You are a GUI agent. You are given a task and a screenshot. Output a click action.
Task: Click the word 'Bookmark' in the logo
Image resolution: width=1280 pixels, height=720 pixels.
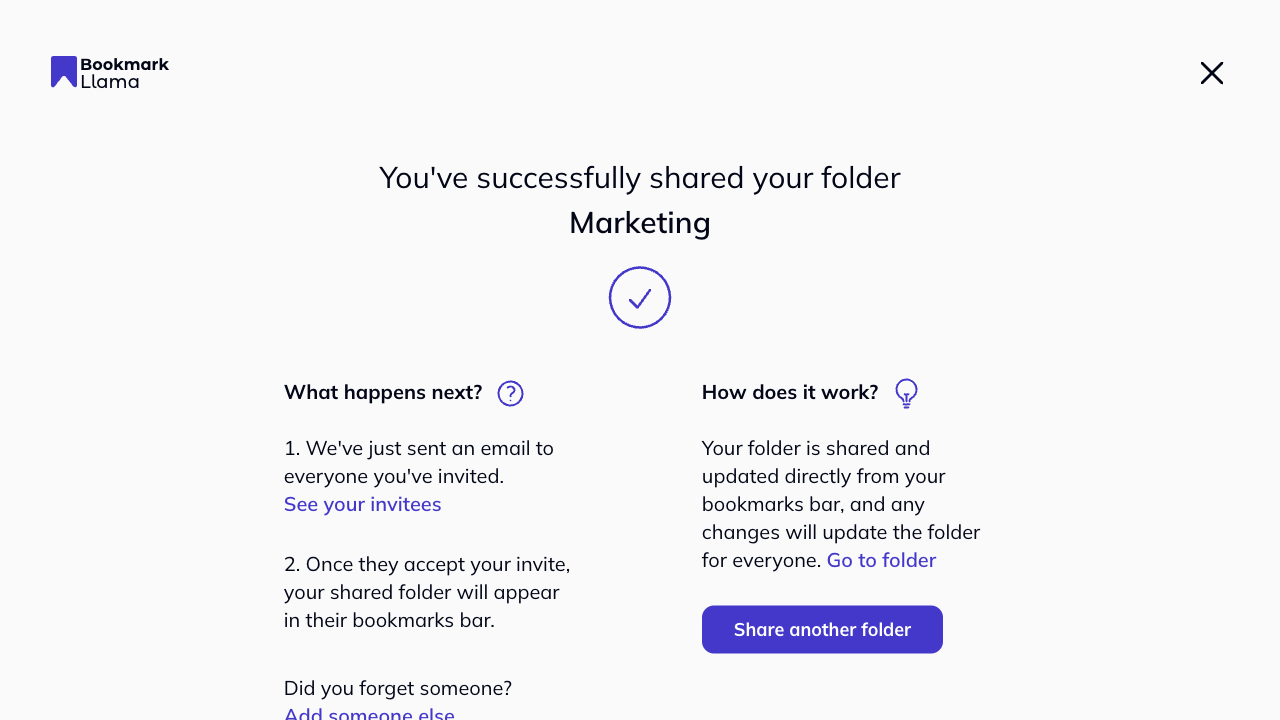coord(124,64)
